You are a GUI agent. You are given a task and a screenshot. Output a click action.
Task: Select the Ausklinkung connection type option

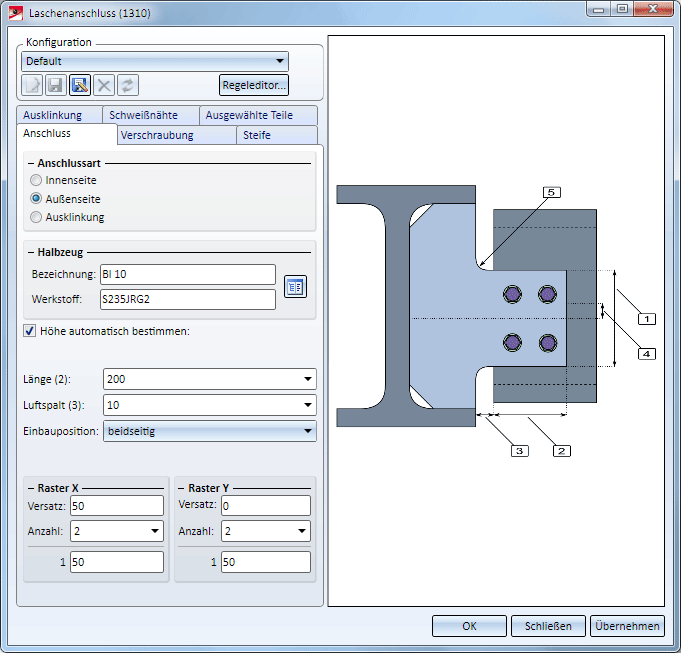[37, 217]
